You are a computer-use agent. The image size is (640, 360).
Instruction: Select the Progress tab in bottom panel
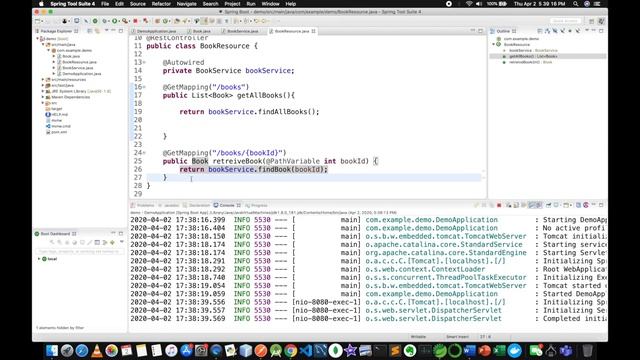[256, 205]
